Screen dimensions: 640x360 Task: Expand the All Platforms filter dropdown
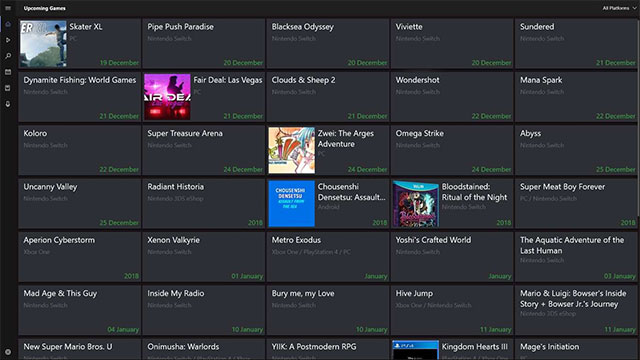pyautogui.click(x=619, y=8)
